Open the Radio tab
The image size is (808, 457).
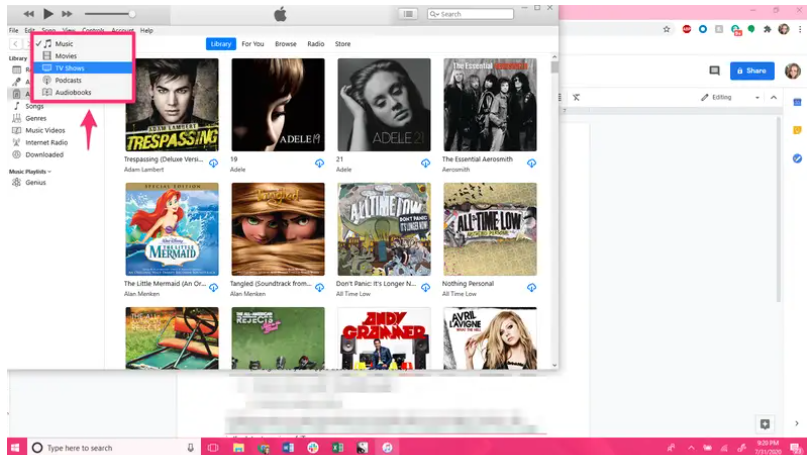click(315, 44)
